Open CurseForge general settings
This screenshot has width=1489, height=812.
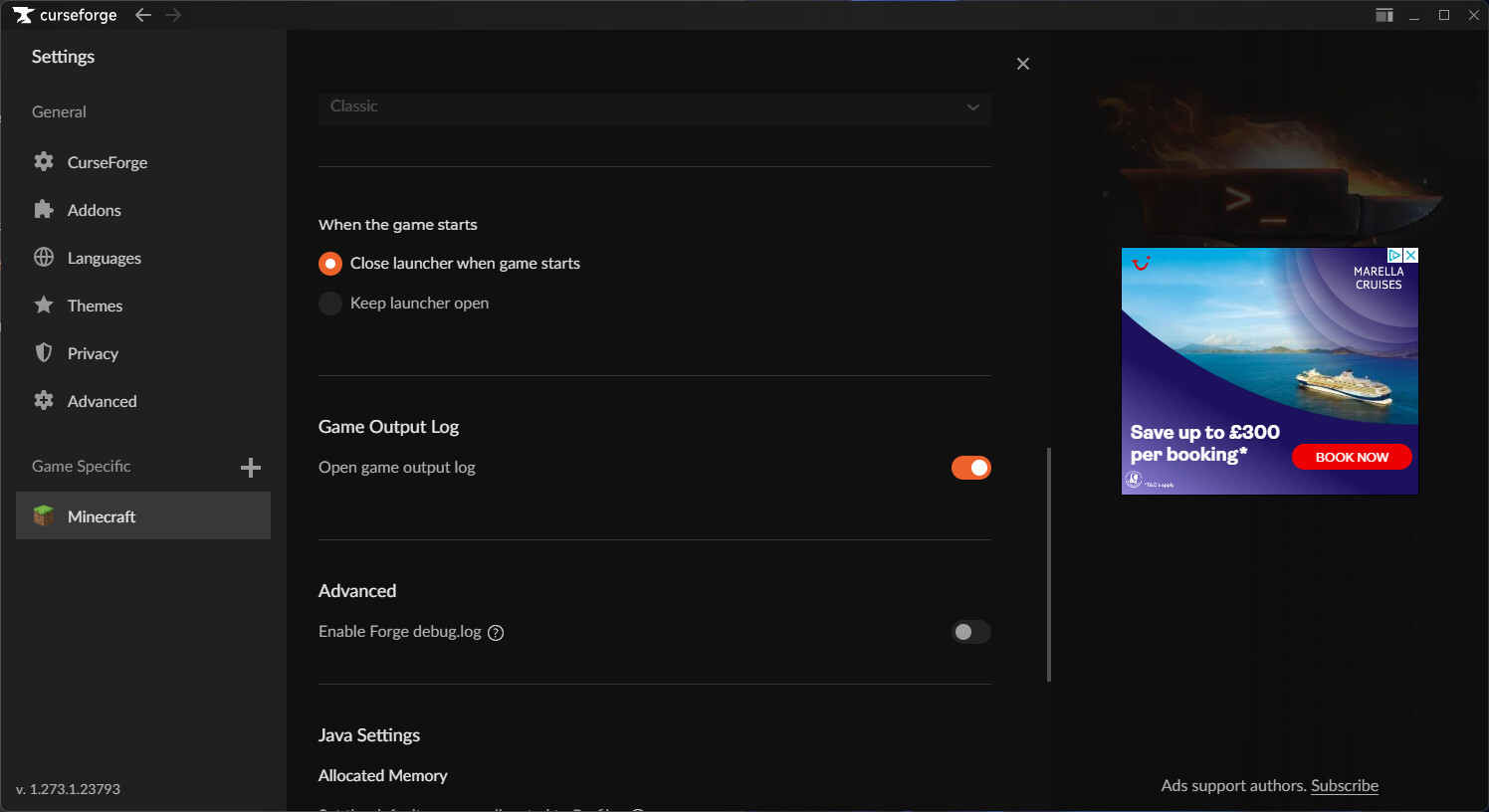point(143,162)
